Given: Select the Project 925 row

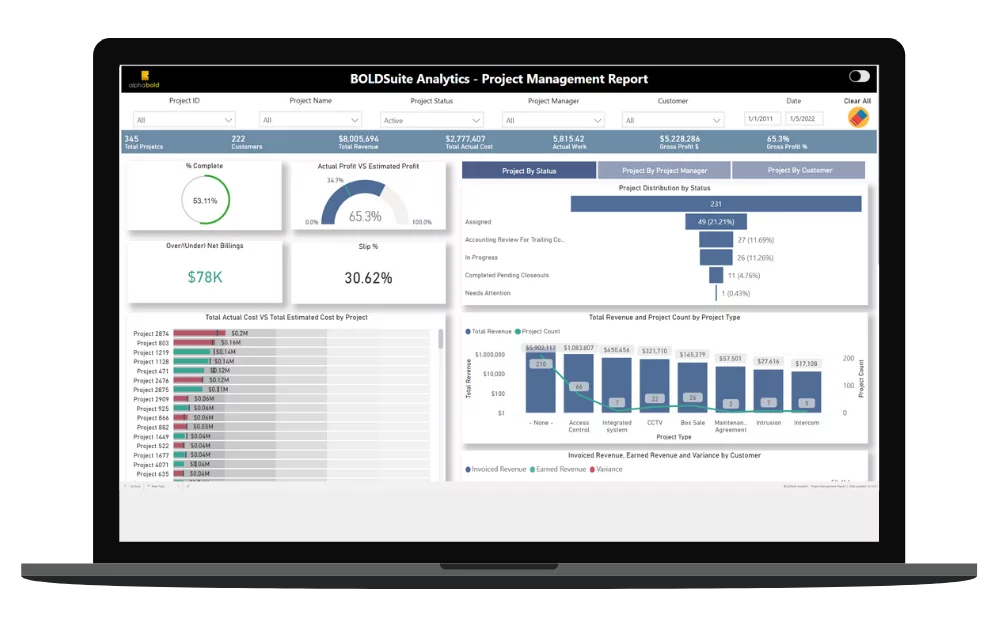Looking at the screenshot, I should coord(281,408).
